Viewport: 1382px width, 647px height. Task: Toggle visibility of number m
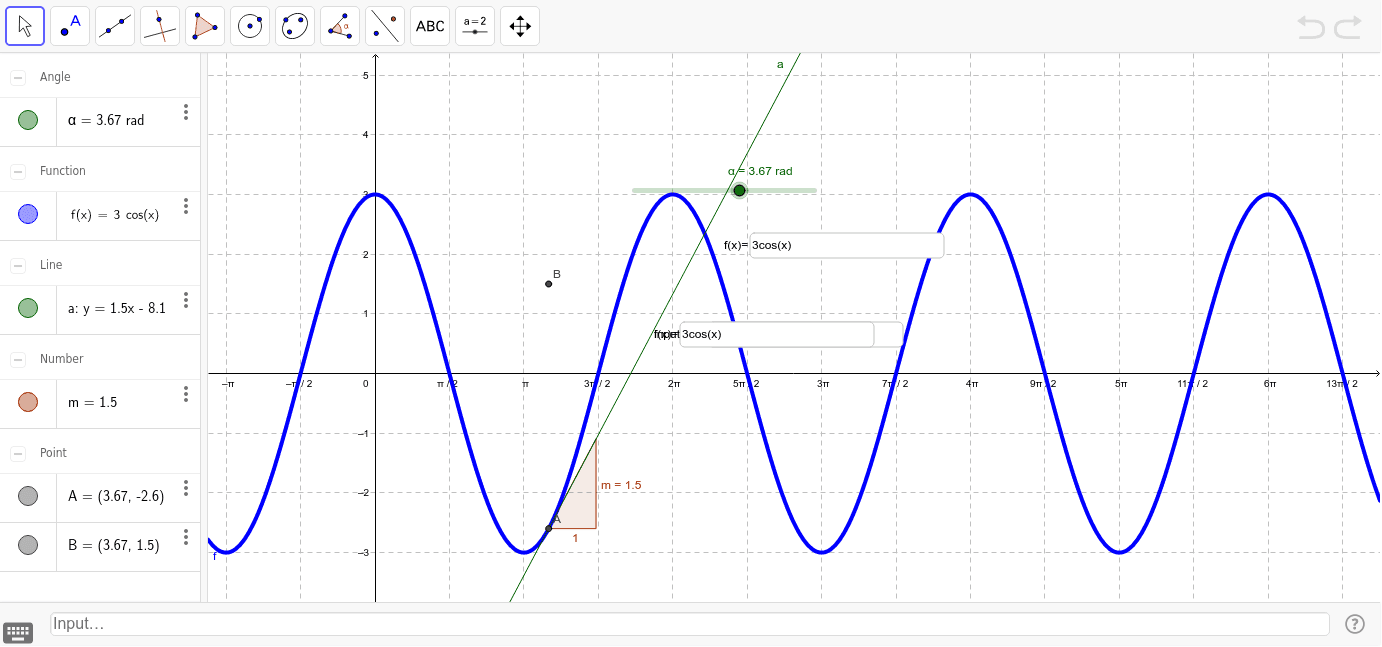click(x=28, y=402)
